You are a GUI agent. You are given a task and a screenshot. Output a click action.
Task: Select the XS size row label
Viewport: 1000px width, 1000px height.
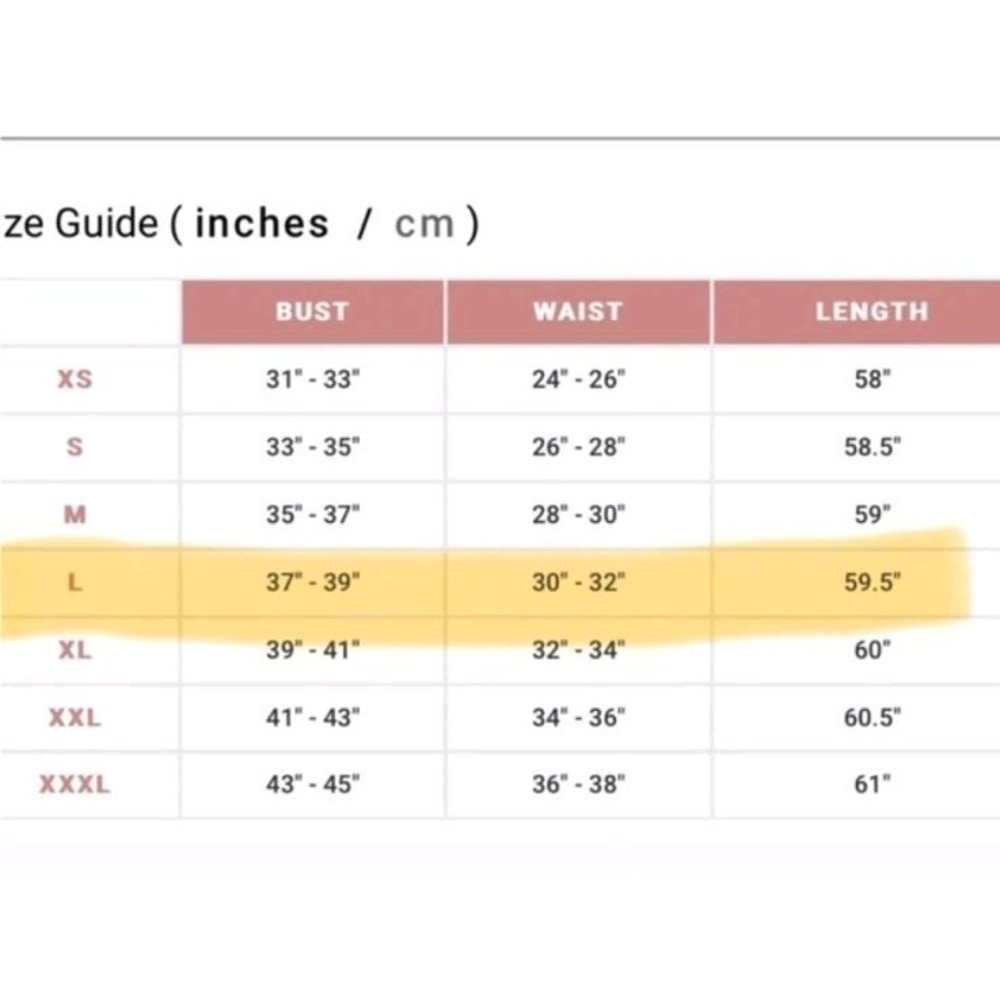[75, 379]
